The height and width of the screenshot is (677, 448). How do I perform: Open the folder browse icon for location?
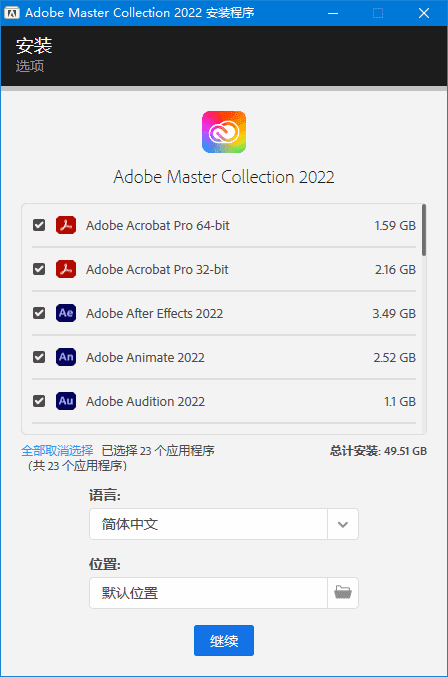(343, 593)
